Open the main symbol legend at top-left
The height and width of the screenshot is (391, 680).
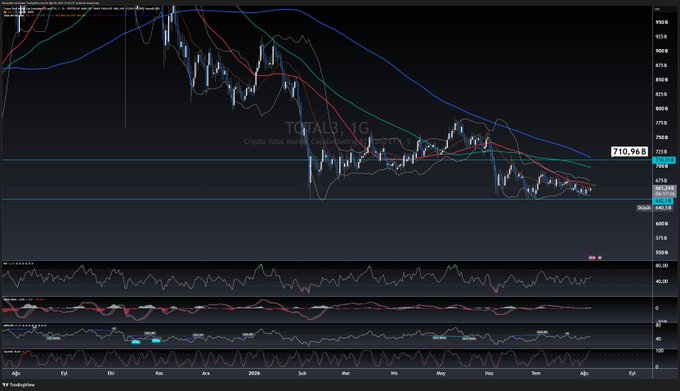pos(82,8)
